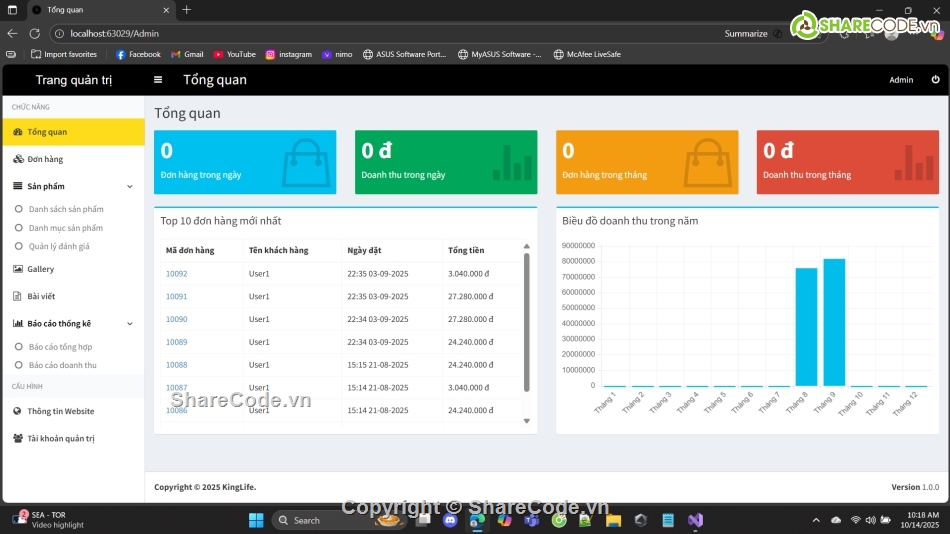Screen dimensions: 950x534
Task: Select Danh sách sản phẩm submenu item
Action: [x=66, y=209]
